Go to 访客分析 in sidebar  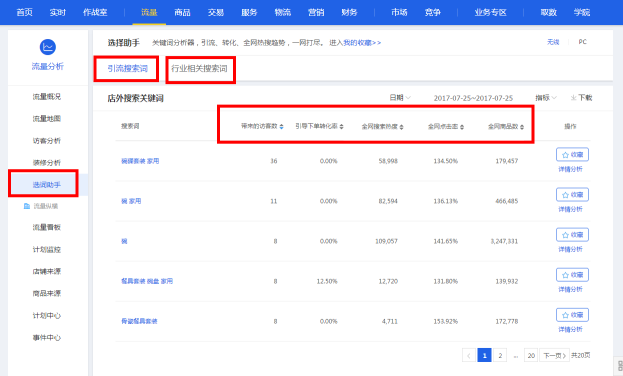47,141
